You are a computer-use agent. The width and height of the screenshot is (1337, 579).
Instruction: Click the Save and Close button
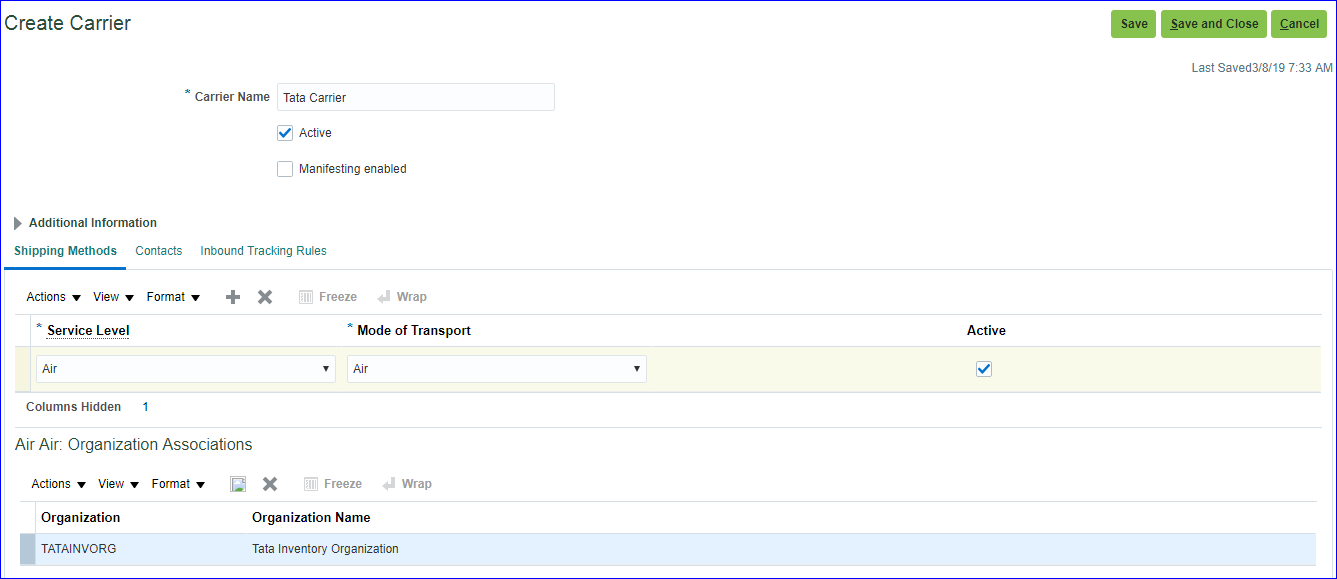click(x=1214, y=24)
